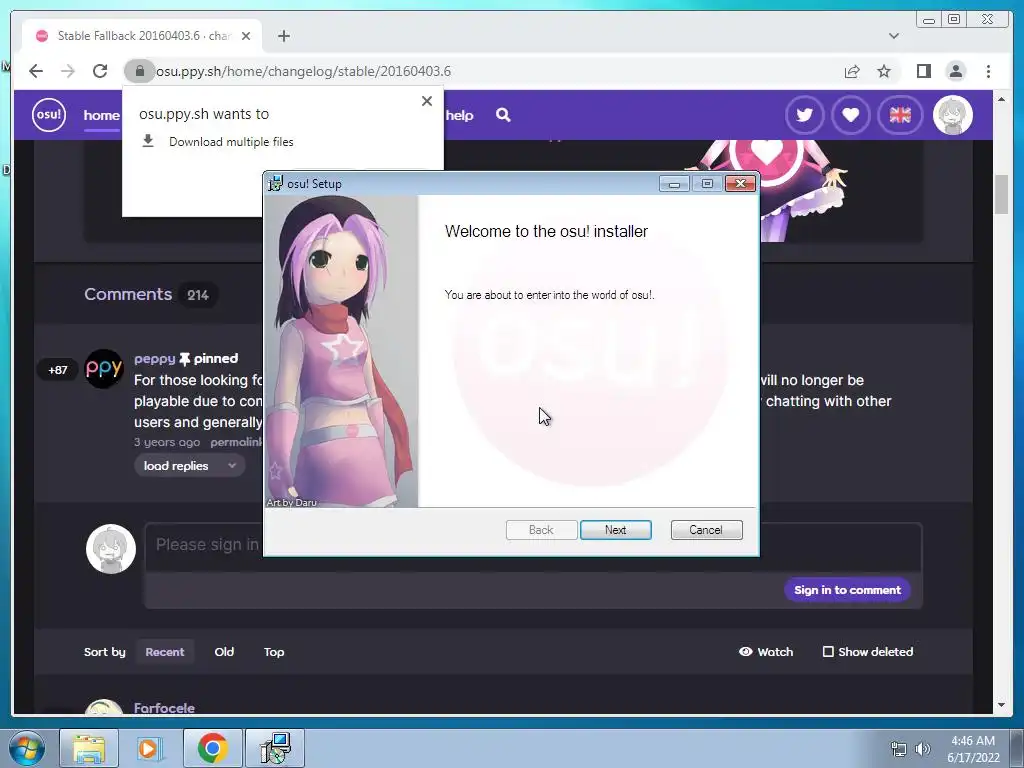Open the site search magnifier icon

(x=503, y=115)
